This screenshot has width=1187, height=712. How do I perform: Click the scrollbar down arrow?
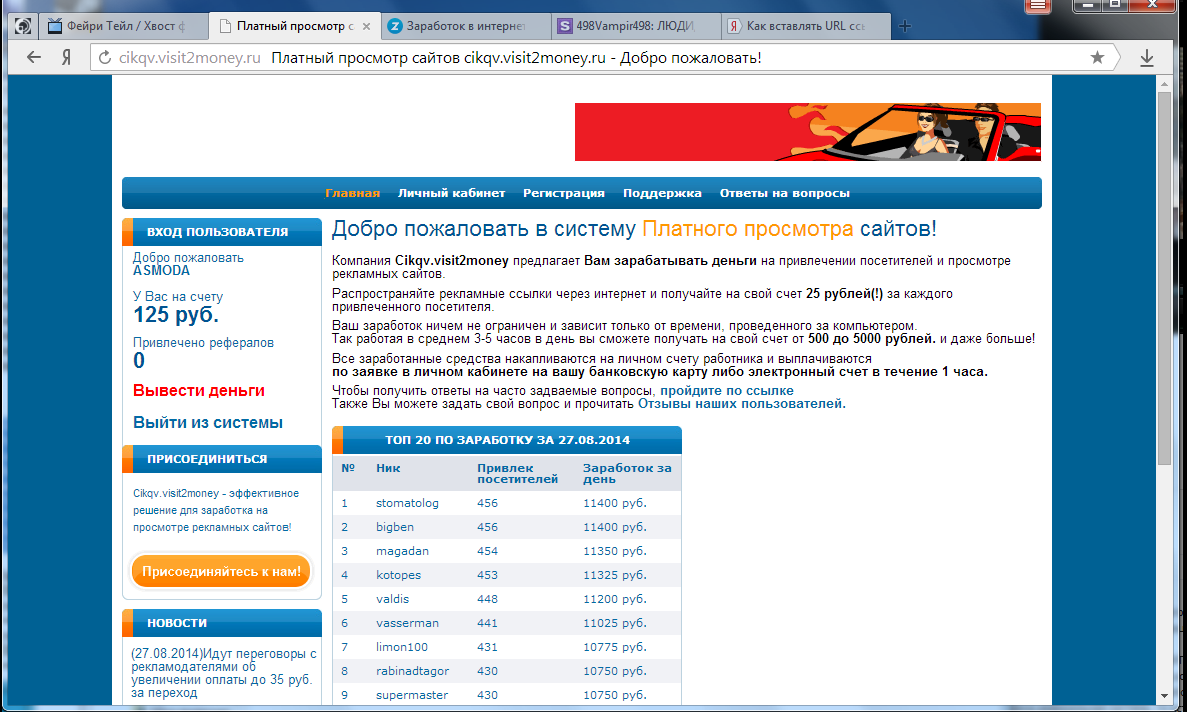pos(1164,696)
